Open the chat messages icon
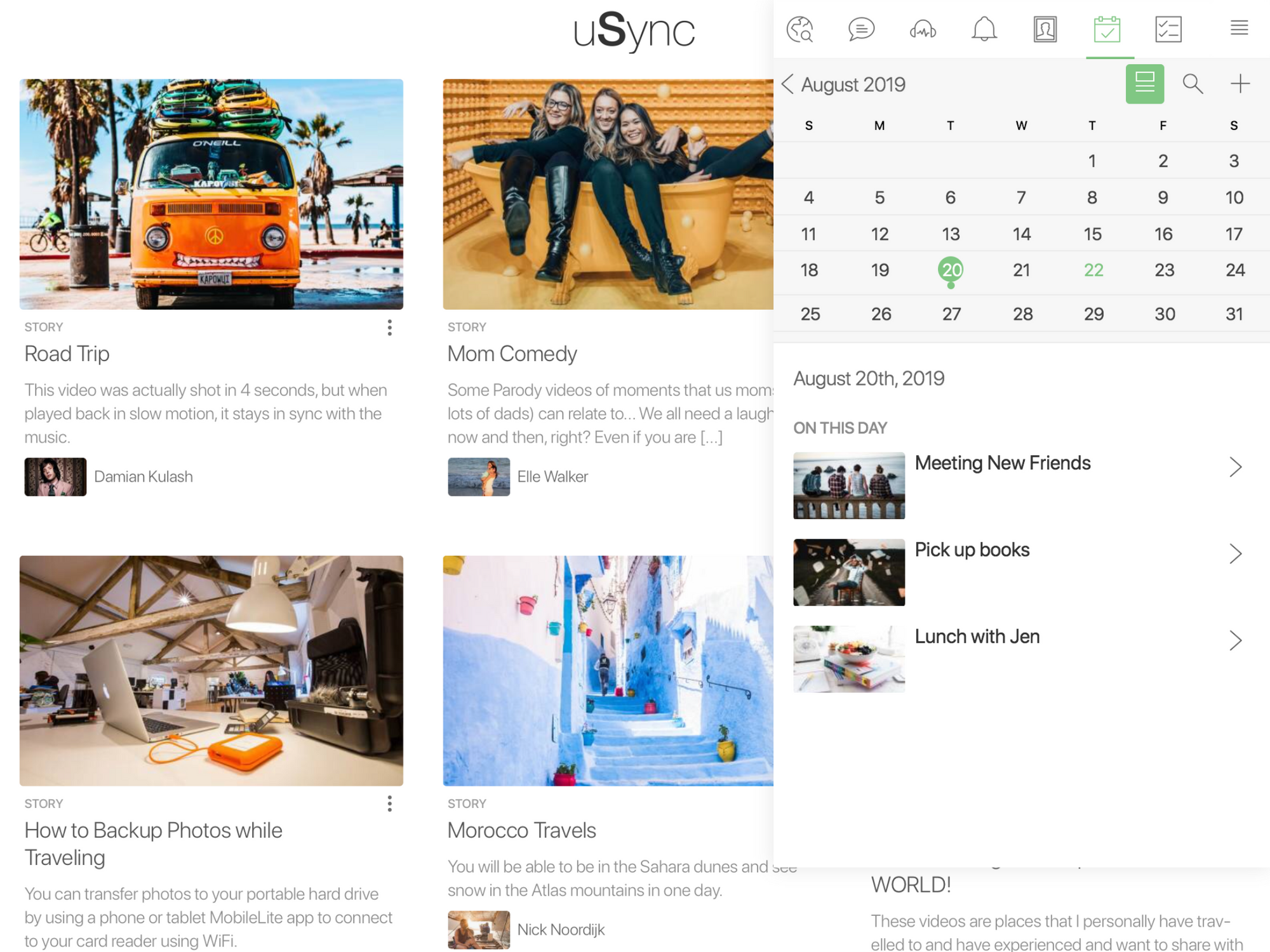 pos(860,29)
